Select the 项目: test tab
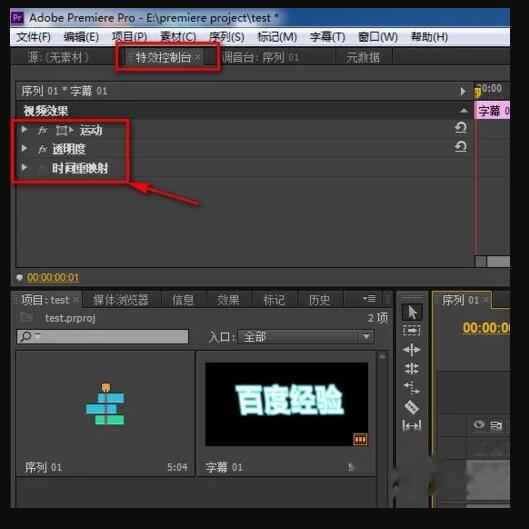This screenshot has width=529, height=529. 45,300
